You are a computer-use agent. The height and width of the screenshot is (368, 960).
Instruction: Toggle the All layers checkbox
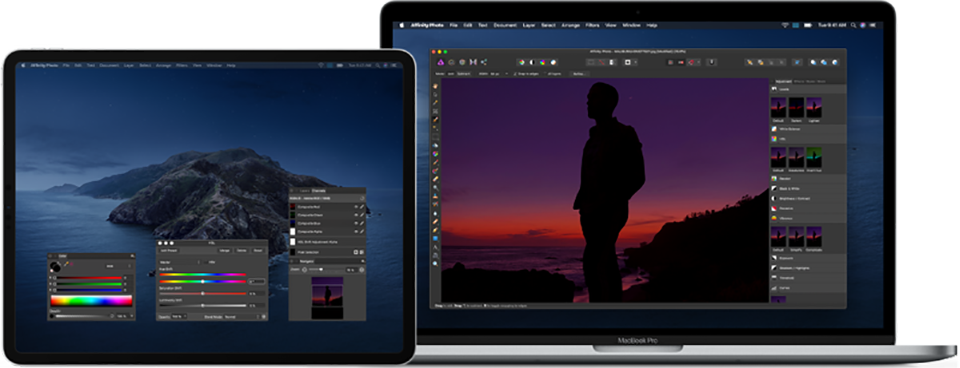(545, 74)
